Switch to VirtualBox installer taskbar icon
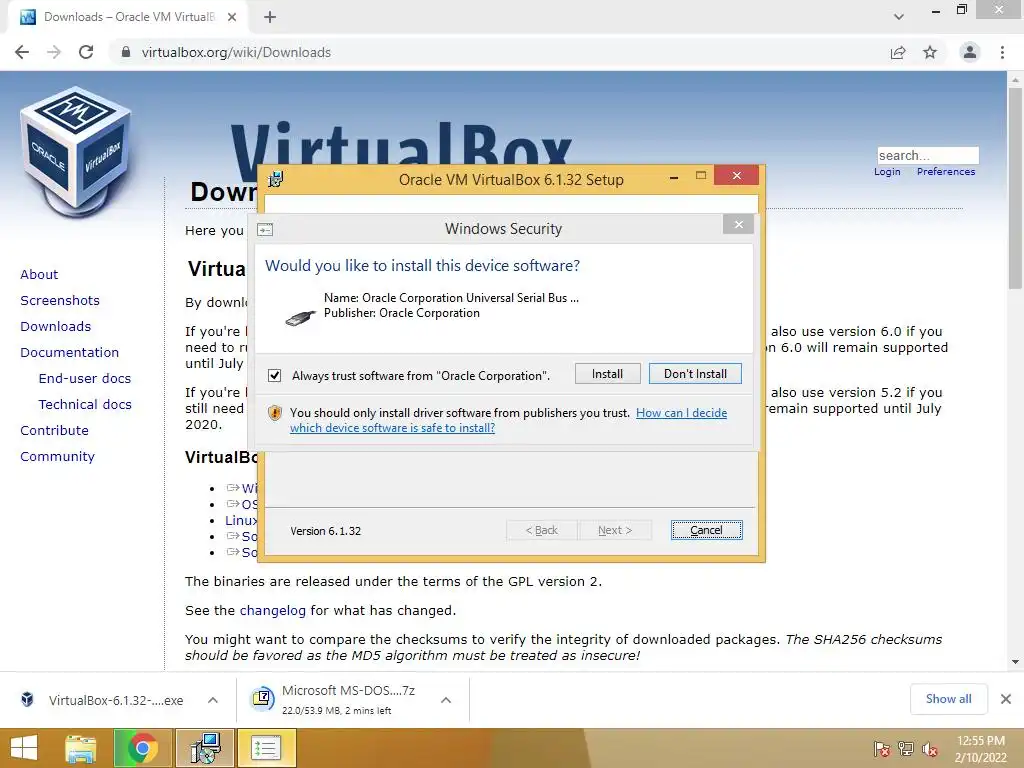This screenshot has width=1024, height=768. [205, 748]
